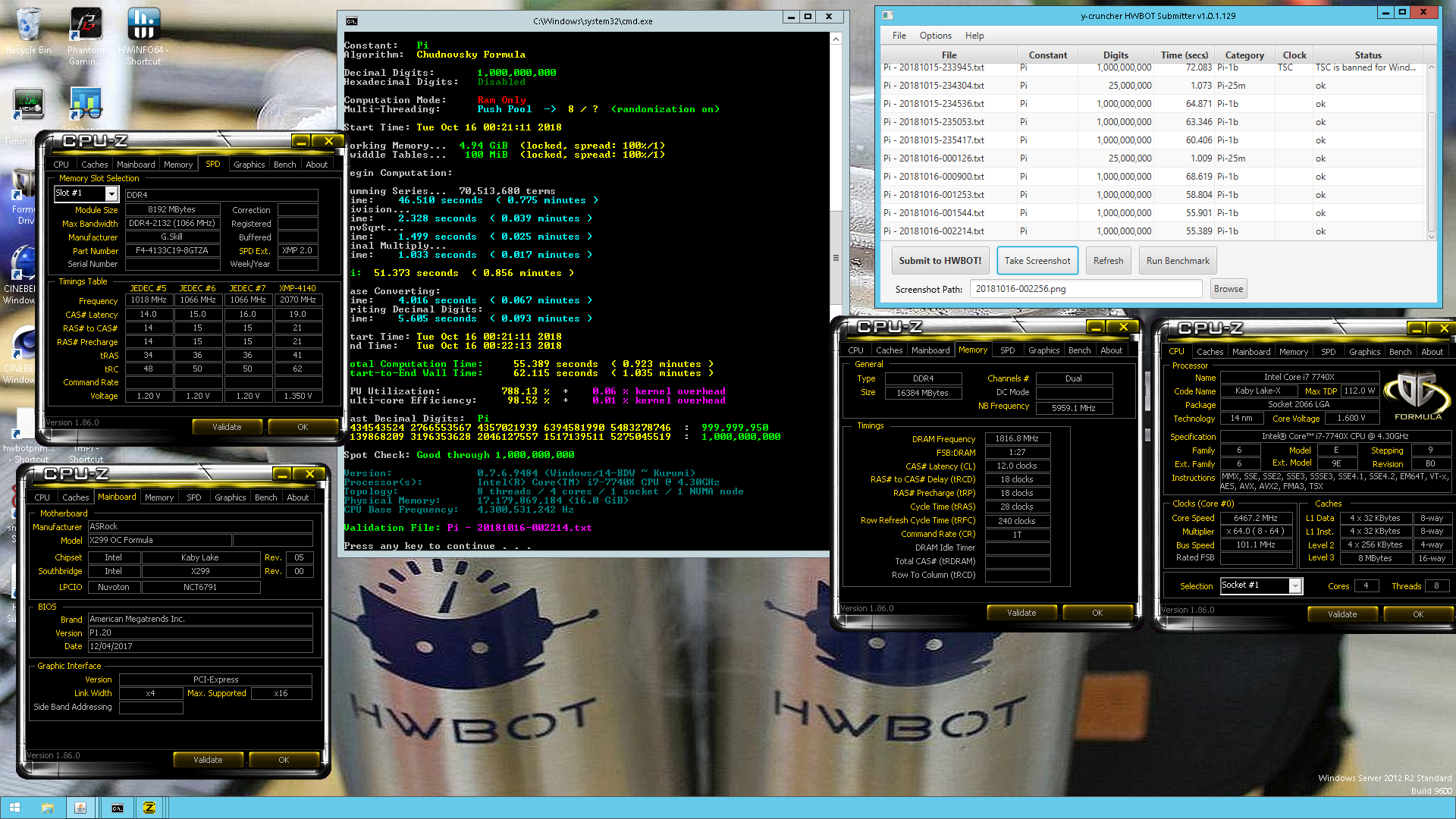This screenshot has width=1456, height=819.
Task: Open the Recycle Bin desktop icon
Action: tap(29, 31)
